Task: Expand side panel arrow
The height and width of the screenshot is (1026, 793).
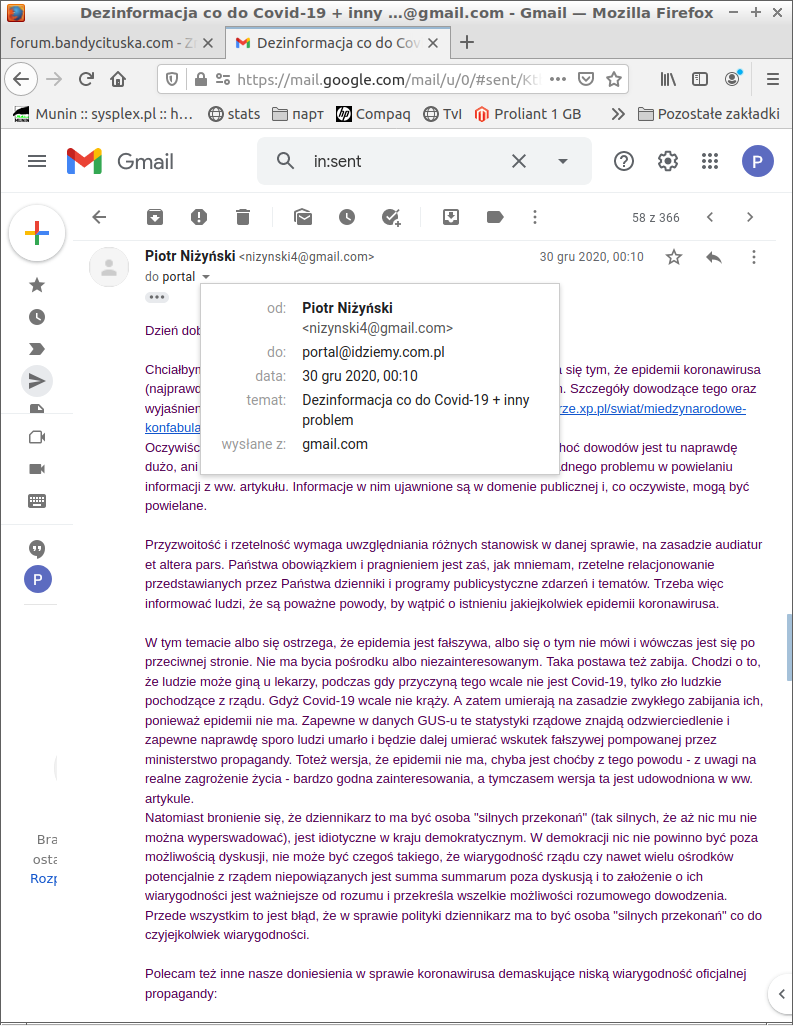Action: point(781,995)
